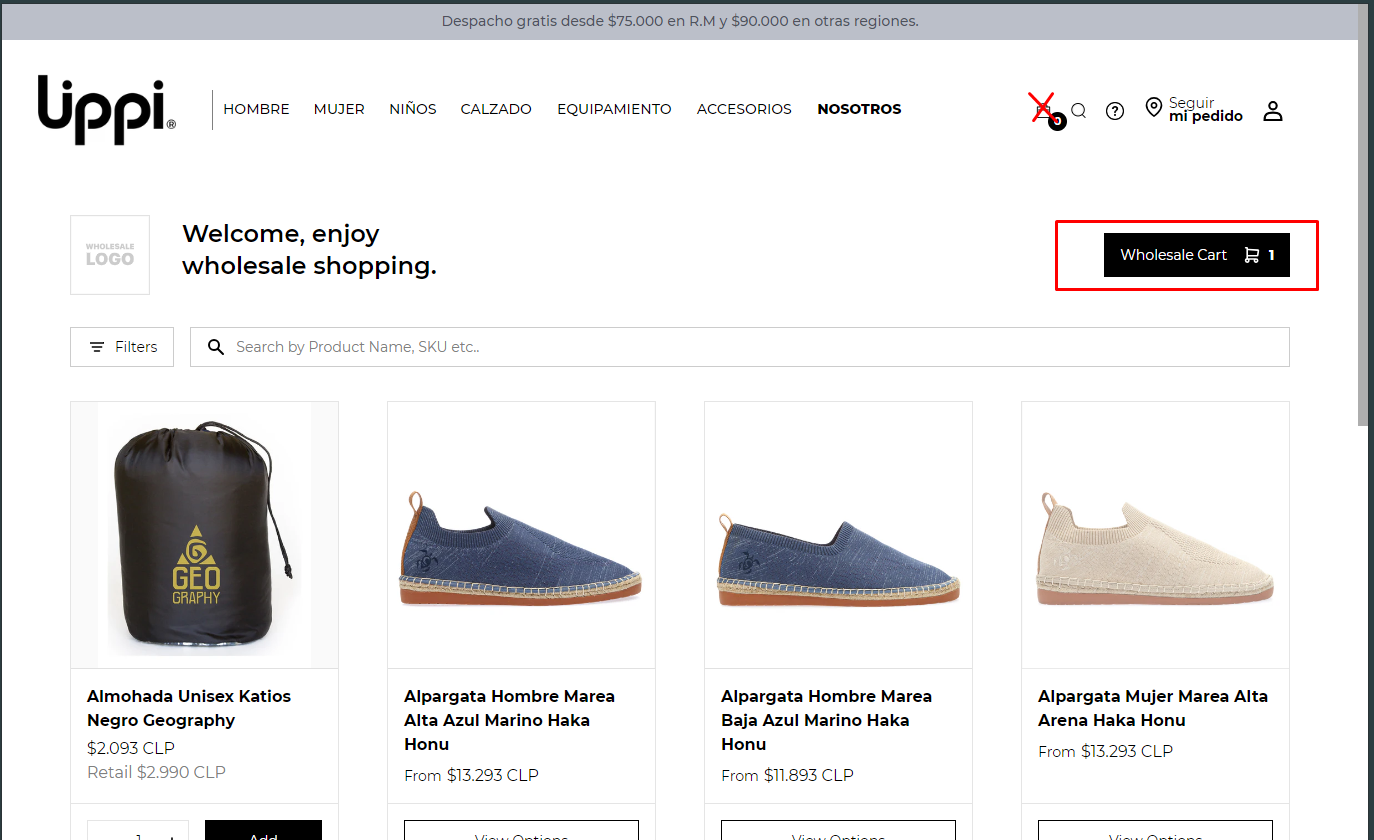Open the MUJER menu

[x=339, y=109]
